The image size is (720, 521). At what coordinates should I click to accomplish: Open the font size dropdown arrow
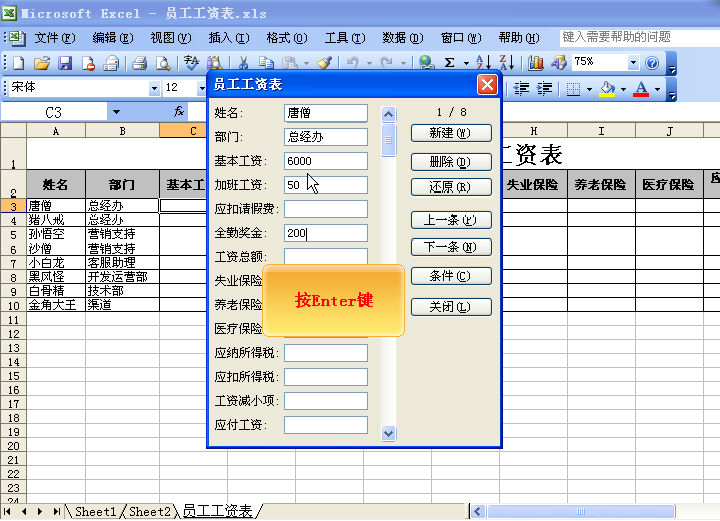click(x=201, y=88)
